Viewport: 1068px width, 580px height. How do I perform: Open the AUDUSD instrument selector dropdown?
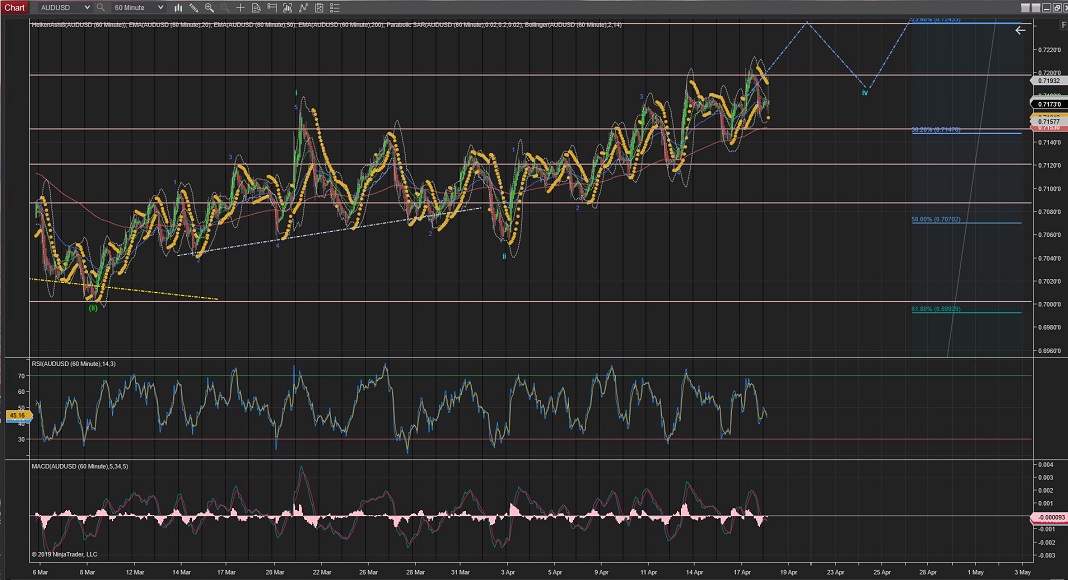65,7
